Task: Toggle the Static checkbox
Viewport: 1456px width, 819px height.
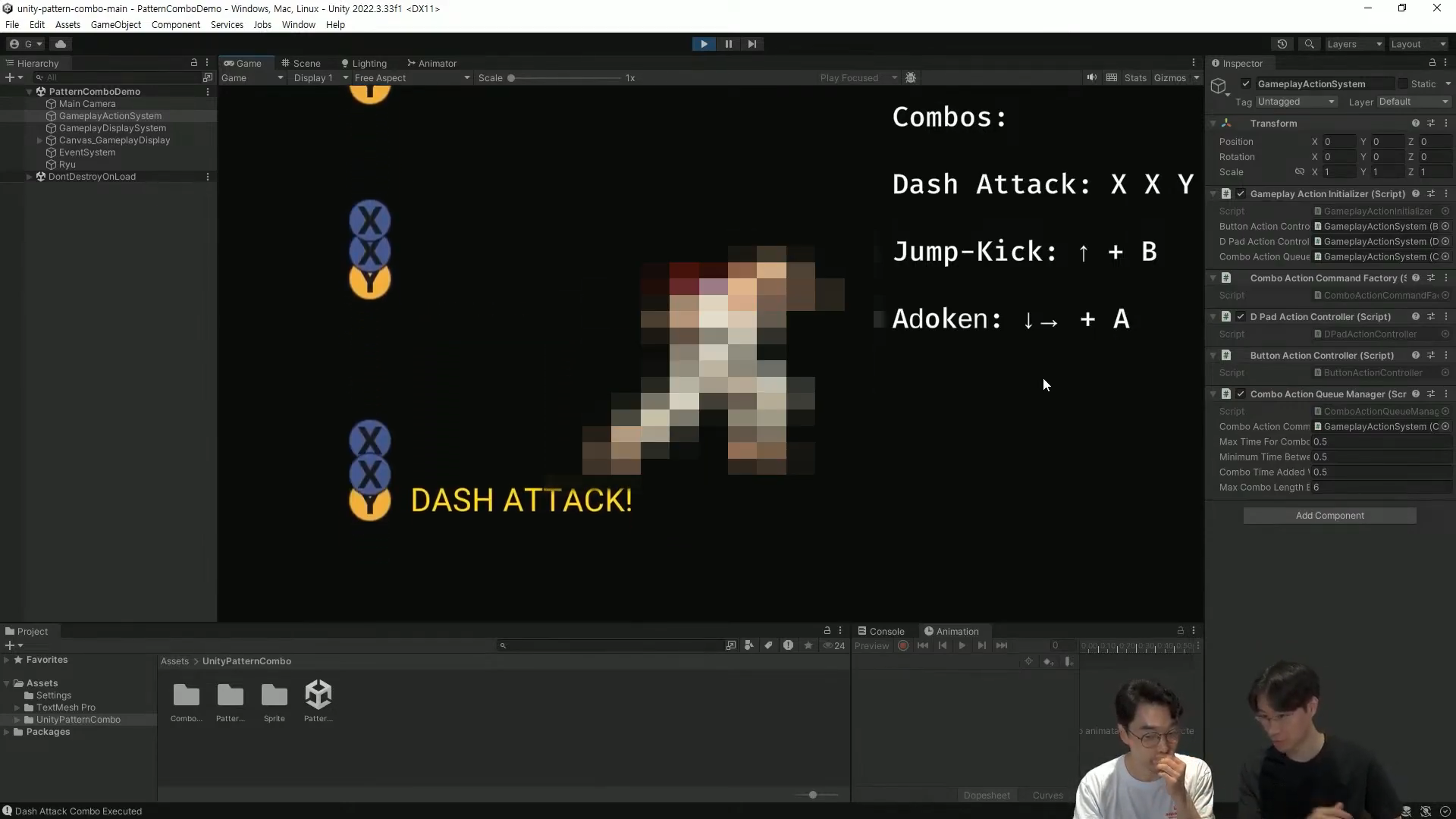Action: point(1403,84)
